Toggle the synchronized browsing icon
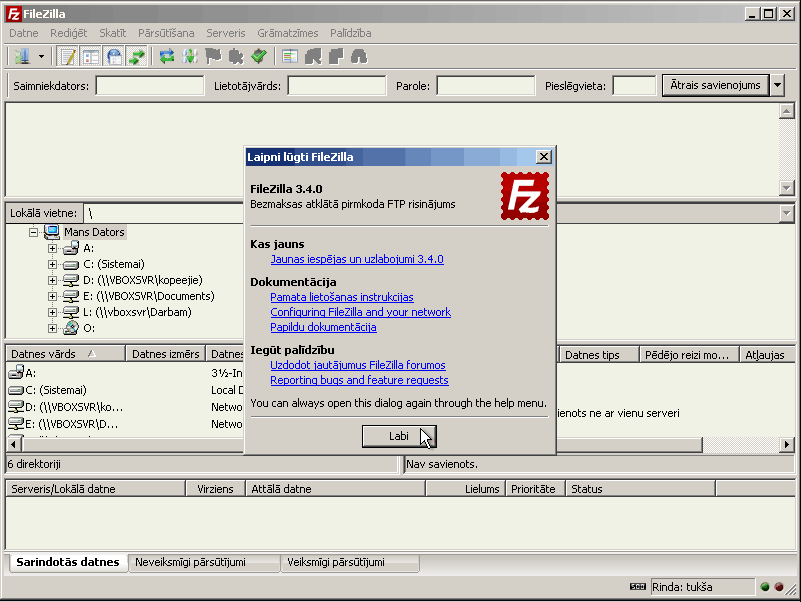Image resolution: width=801 pixels, height=602 pixels. pyautogui.click(x=336, y=56)
